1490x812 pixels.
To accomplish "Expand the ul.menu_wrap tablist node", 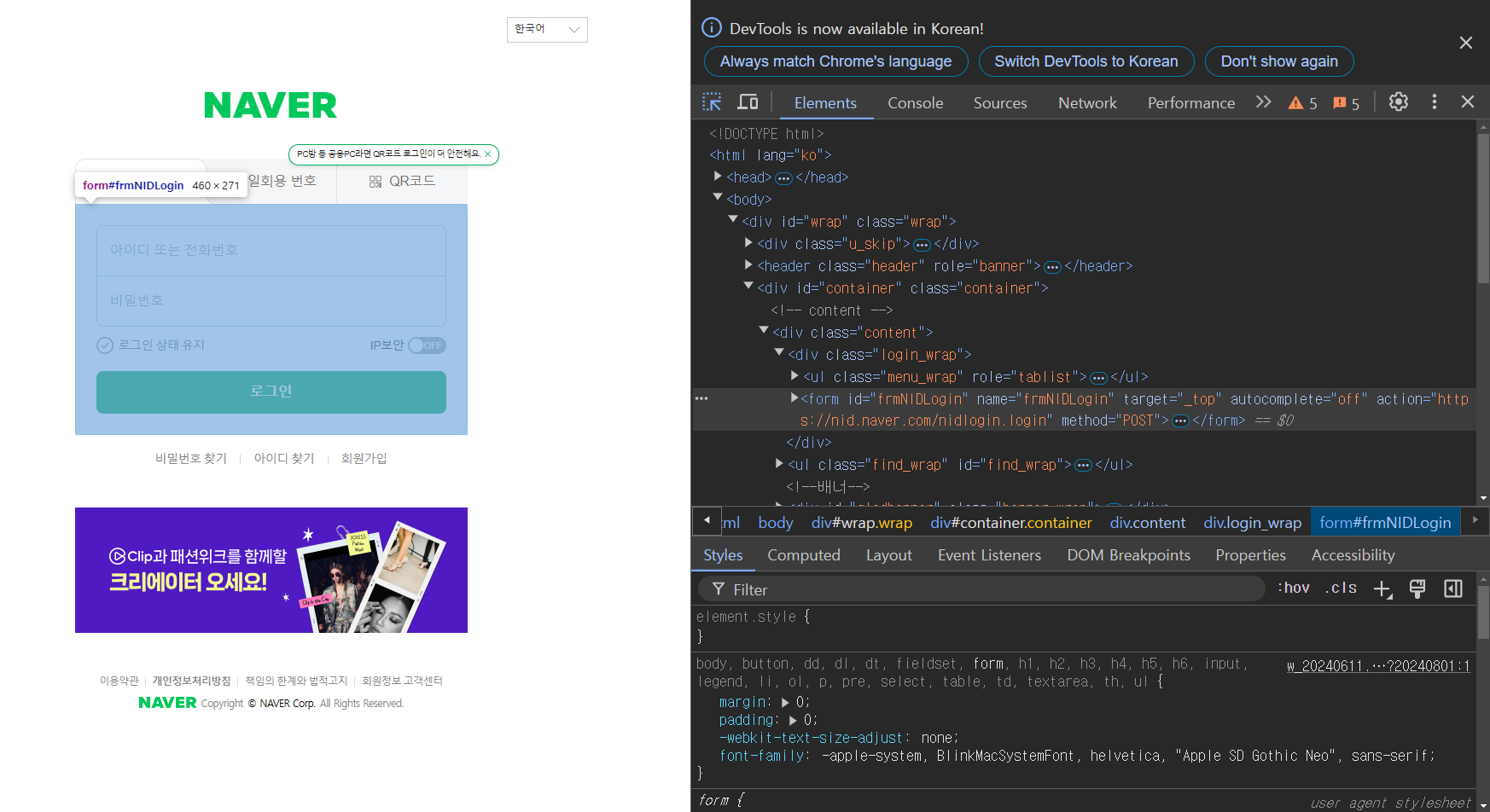I will point(794,376).
